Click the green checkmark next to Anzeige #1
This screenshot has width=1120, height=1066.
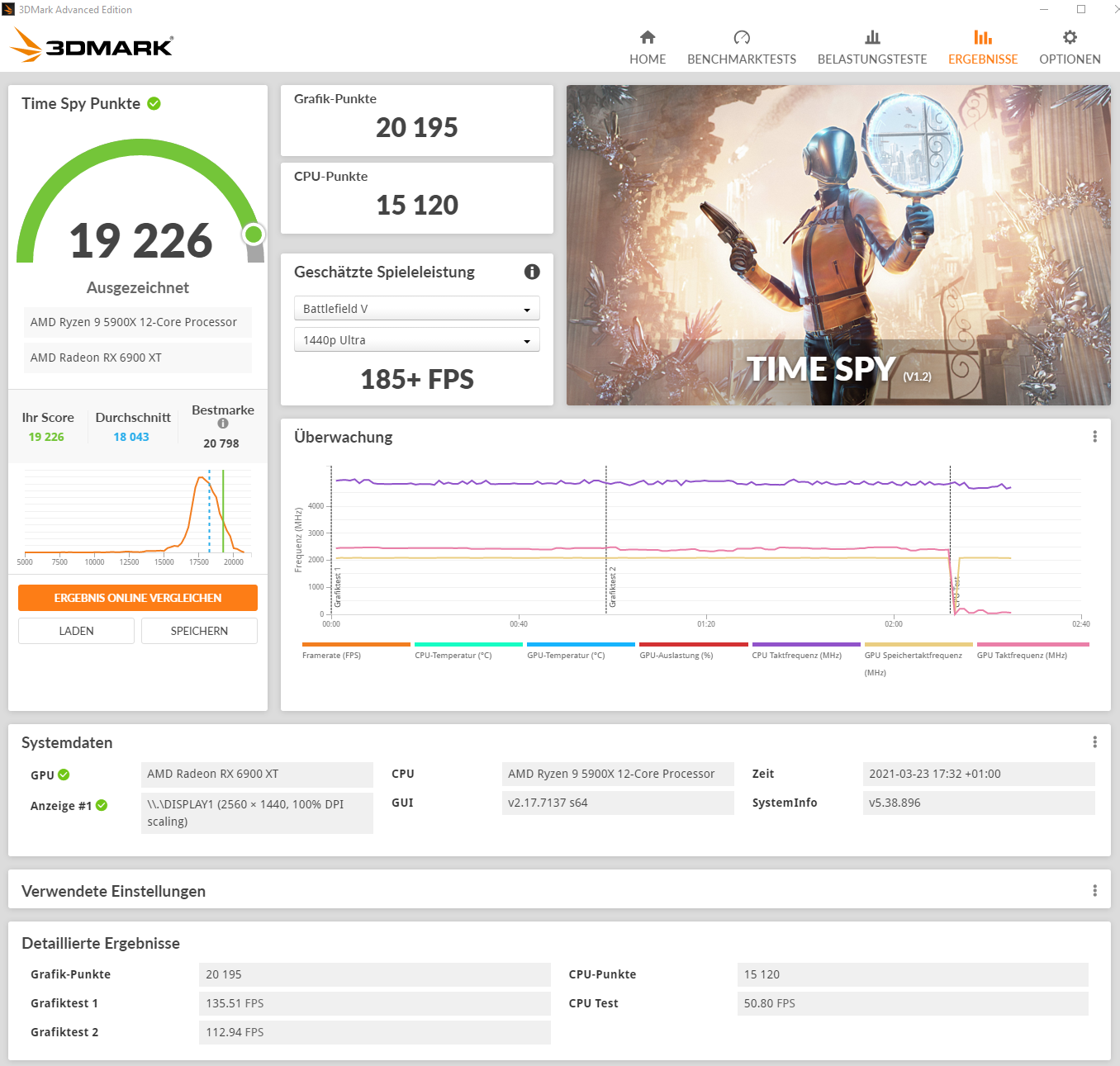point(102,805)
